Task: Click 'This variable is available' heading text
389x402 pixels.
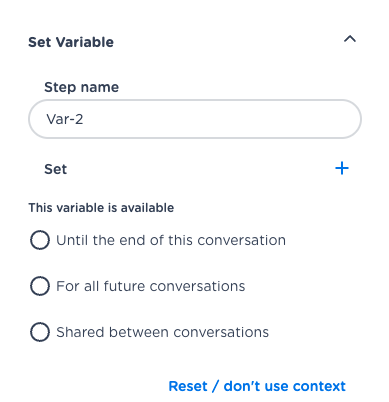Action: tap(101, 208)
